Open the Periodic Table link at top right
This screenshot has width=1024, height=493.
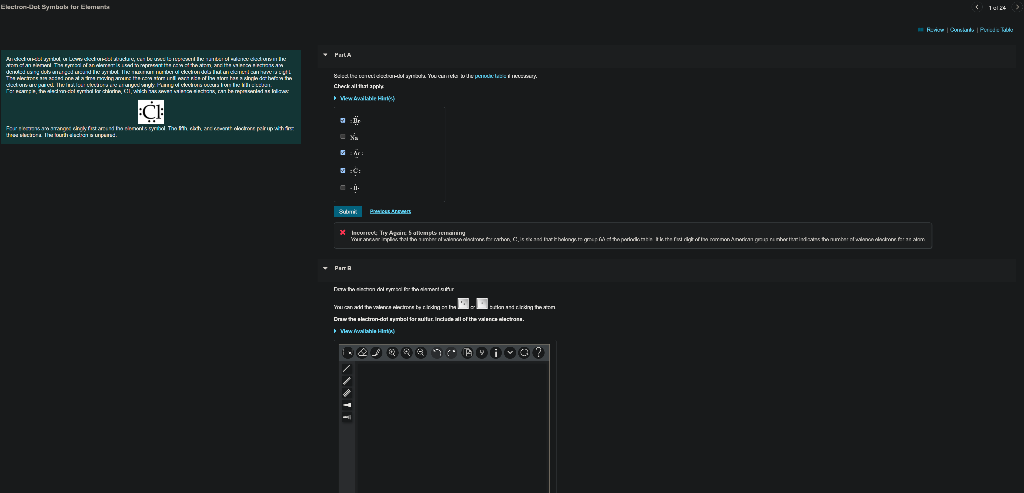tap(997, 30)
